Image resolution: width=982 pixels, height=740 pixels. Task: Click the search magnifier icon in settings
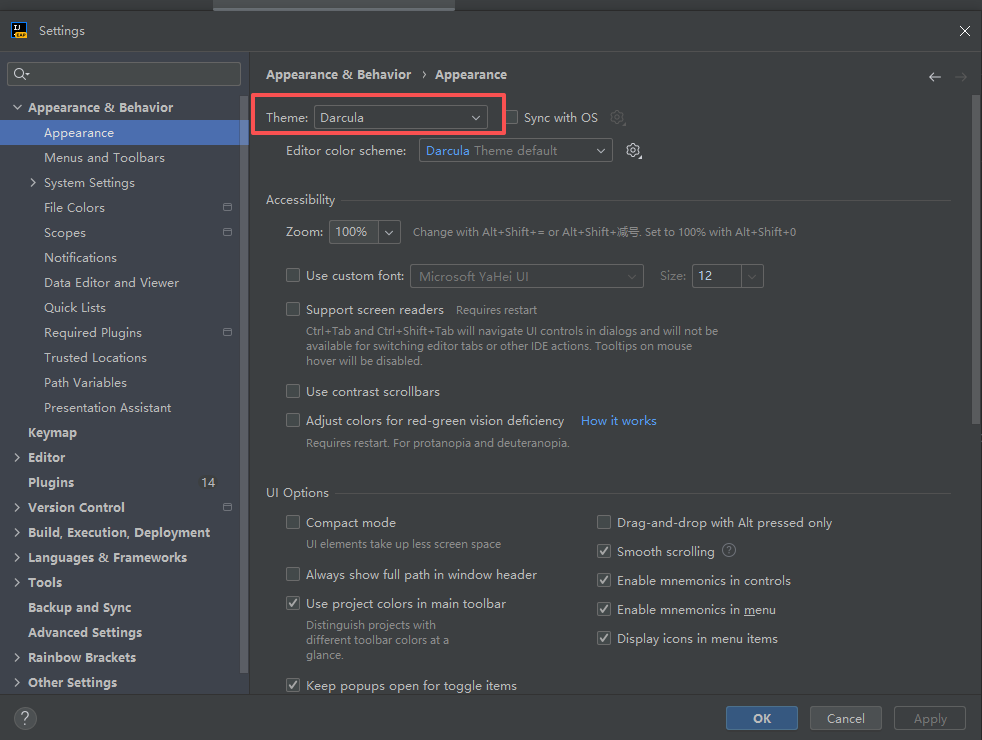pyautogui.click(x=21, y=74)
